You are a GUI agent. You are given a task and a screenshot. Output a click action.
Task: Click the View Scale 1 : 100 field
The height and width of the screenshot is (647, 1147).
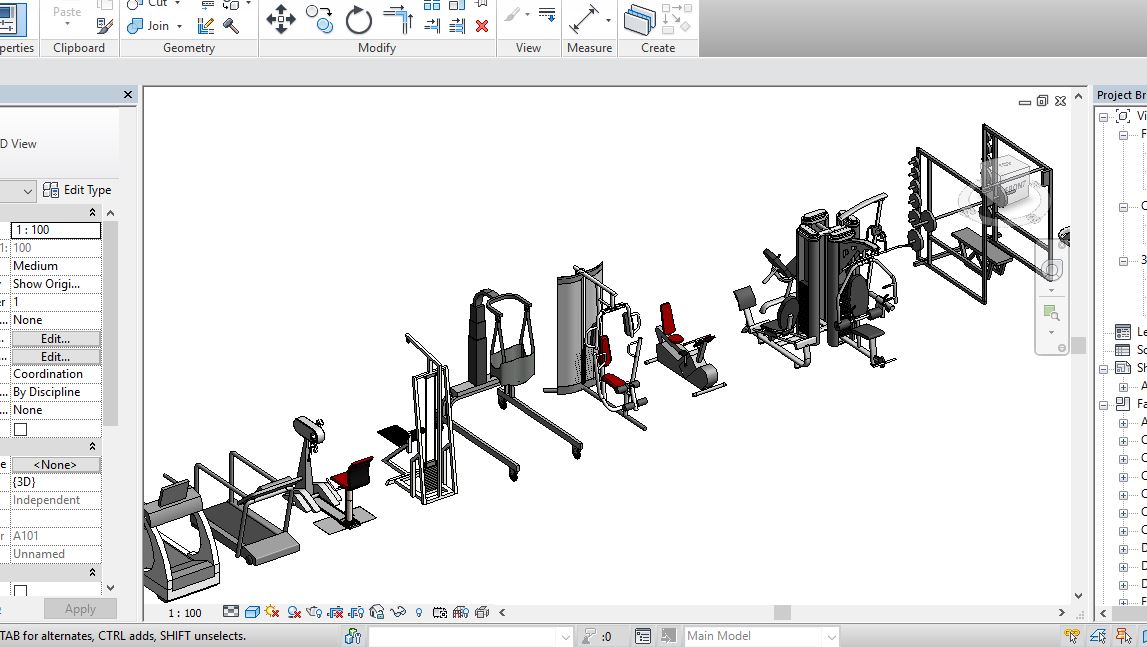pos(56,230)
